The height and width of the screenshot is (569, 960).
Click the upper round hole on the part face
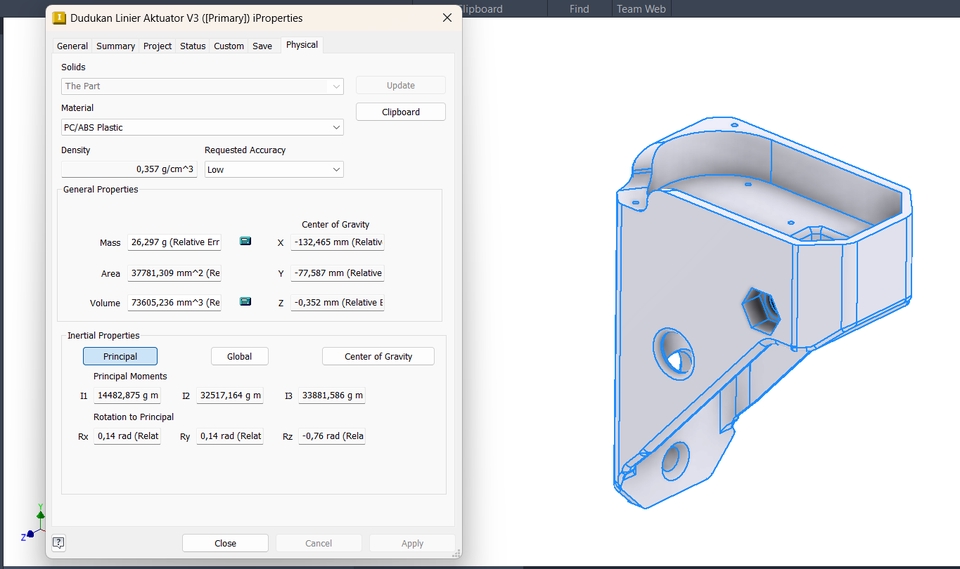675,353
